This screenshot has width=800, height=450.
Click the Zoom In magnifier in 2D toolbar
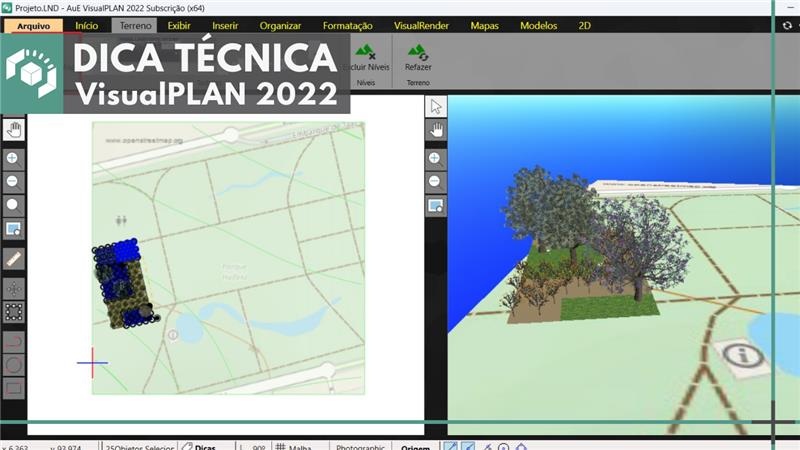13,159
